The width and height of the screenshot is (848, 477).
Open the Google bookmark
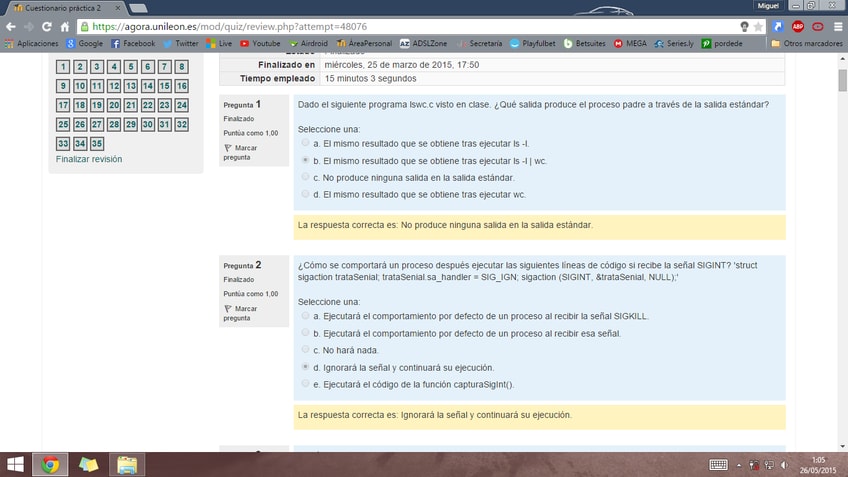(84, 43)
